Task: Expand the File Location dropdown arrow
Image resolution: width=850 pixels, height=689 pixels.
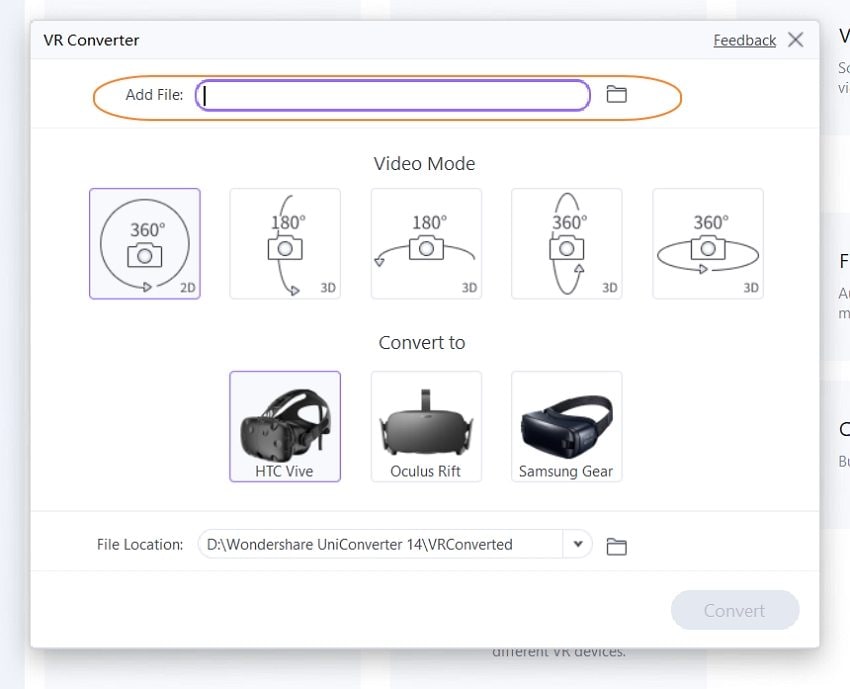Action: pyautogui.click(x=578, y=544)
